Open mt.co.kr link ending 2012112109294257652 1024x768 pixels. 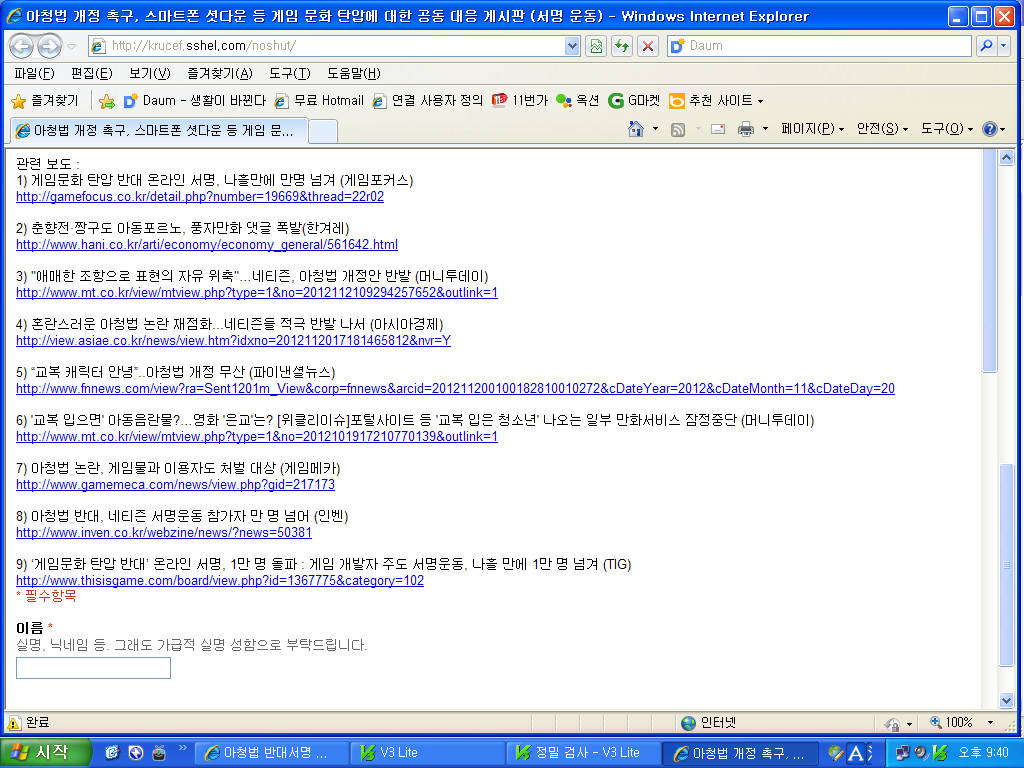[x=257, y=293]
